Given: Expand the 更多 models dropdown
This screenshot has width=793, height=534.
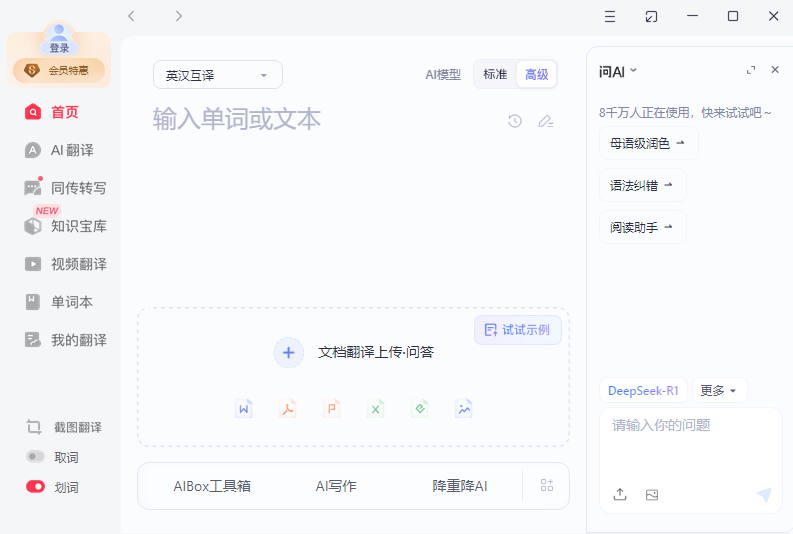Looking at the screenshot, I should coord(719,390).
